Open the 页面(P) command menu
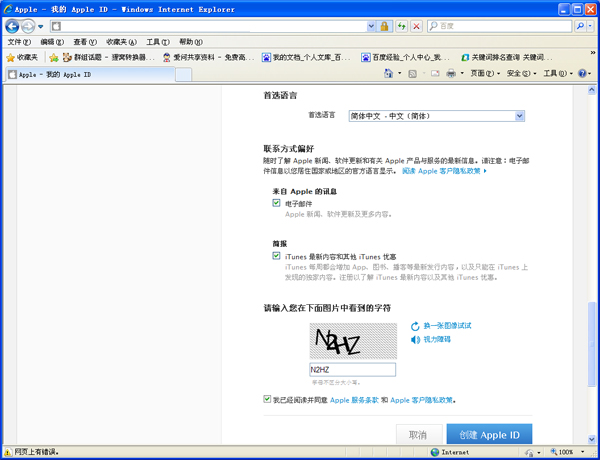 [485, 73]
